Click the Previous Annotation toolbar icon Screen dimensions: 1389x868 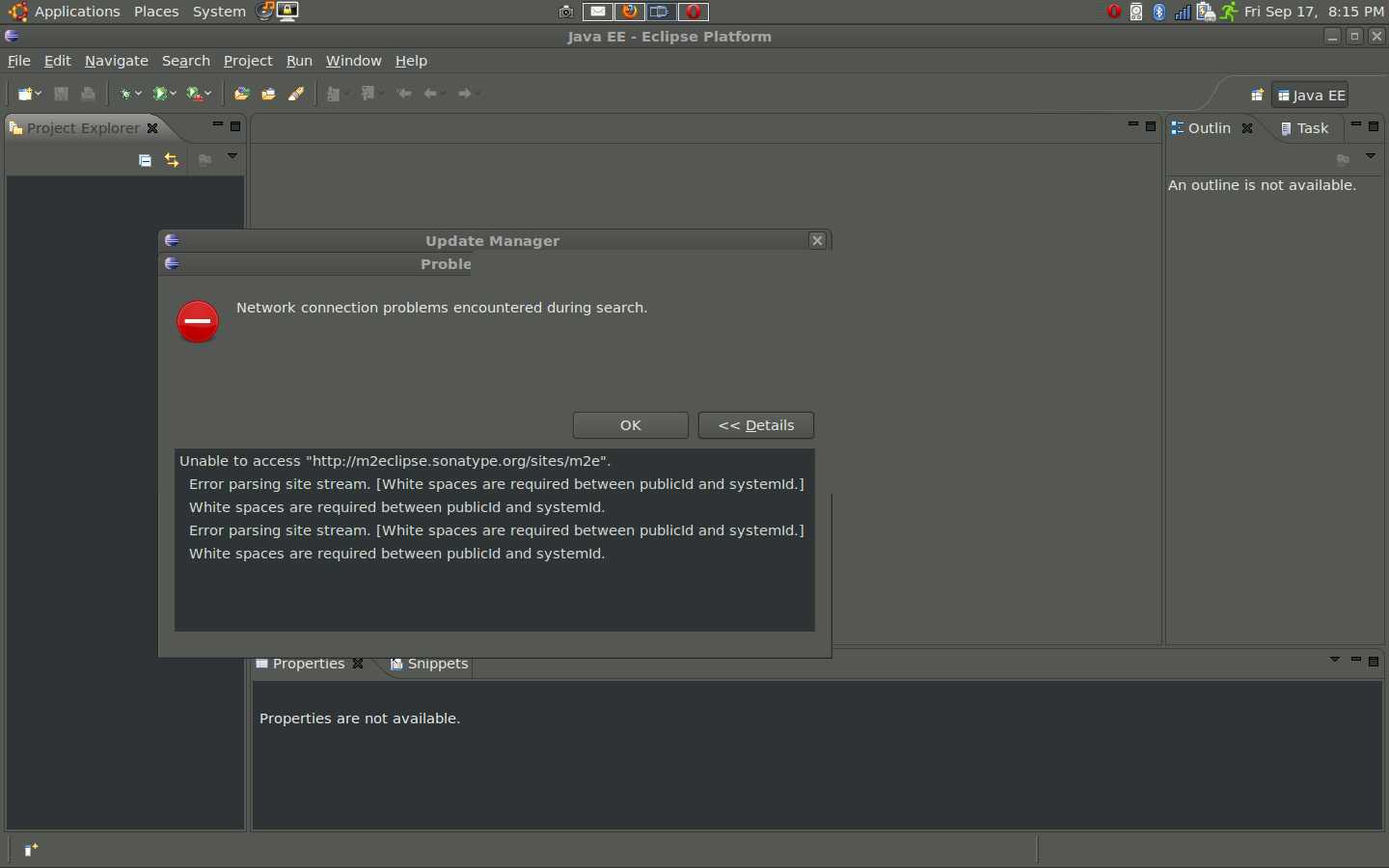click(x=368, y=94)
